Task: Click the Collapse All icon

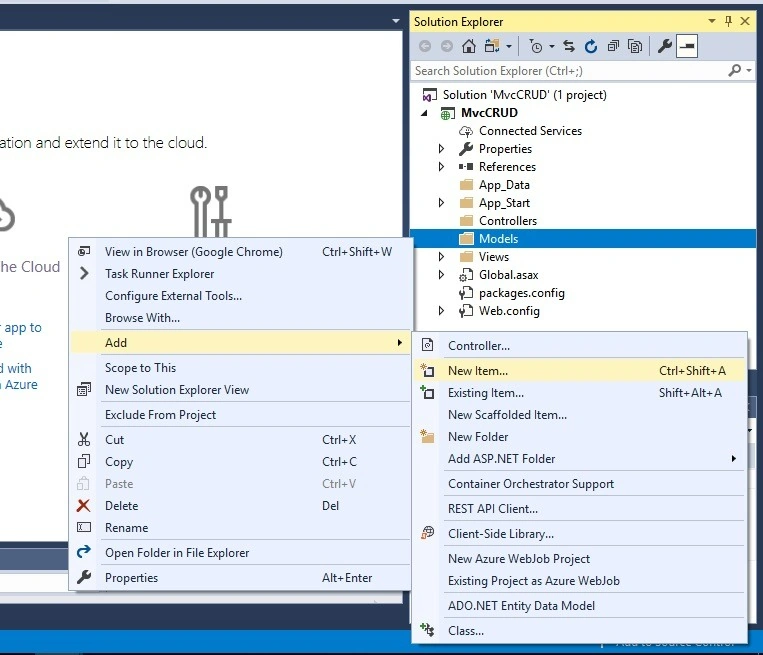Action: (613, 47)
